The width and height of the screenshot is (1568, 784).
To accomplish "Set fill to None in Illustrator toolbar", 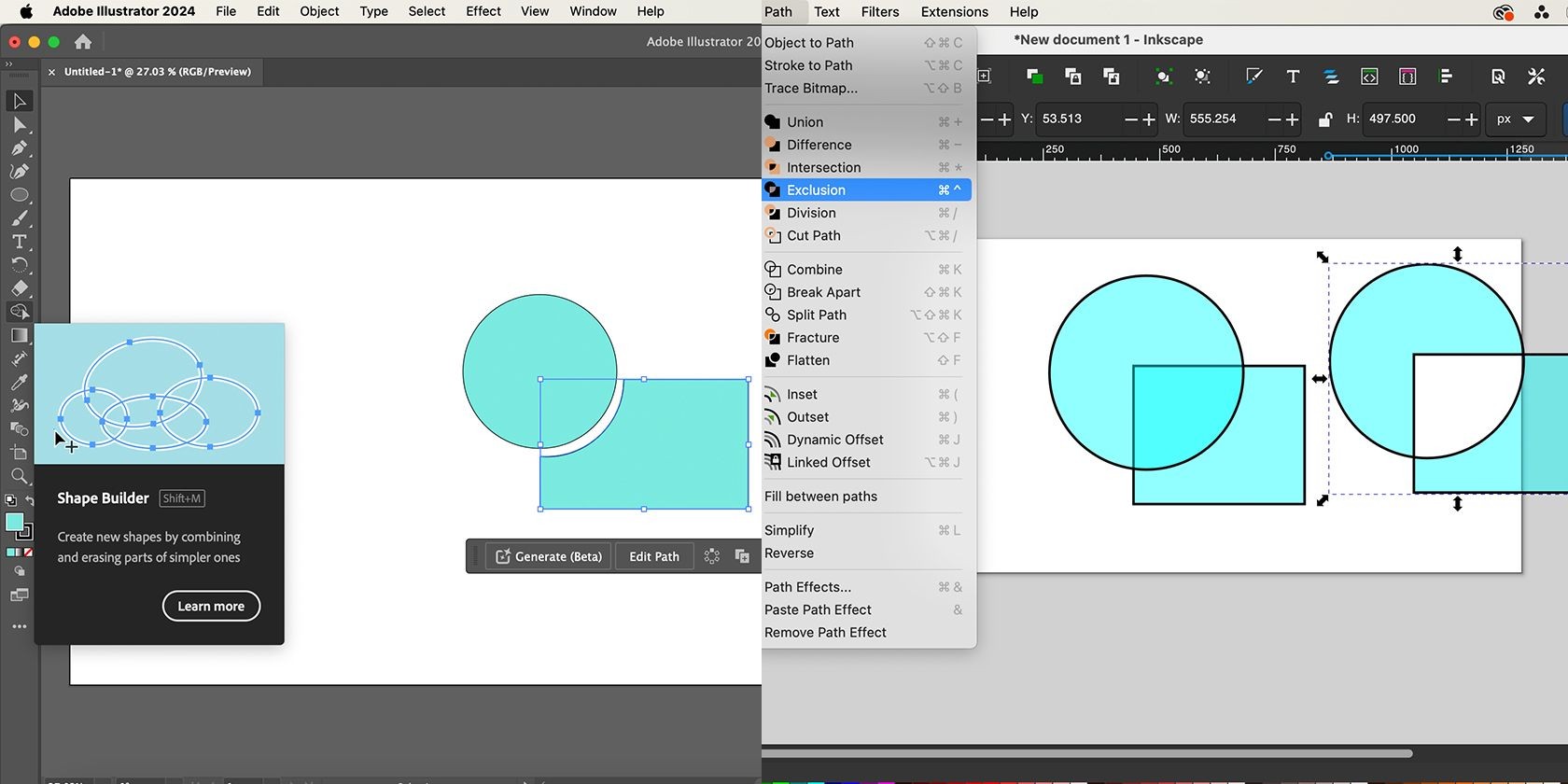I will click(x=29, y=553).
